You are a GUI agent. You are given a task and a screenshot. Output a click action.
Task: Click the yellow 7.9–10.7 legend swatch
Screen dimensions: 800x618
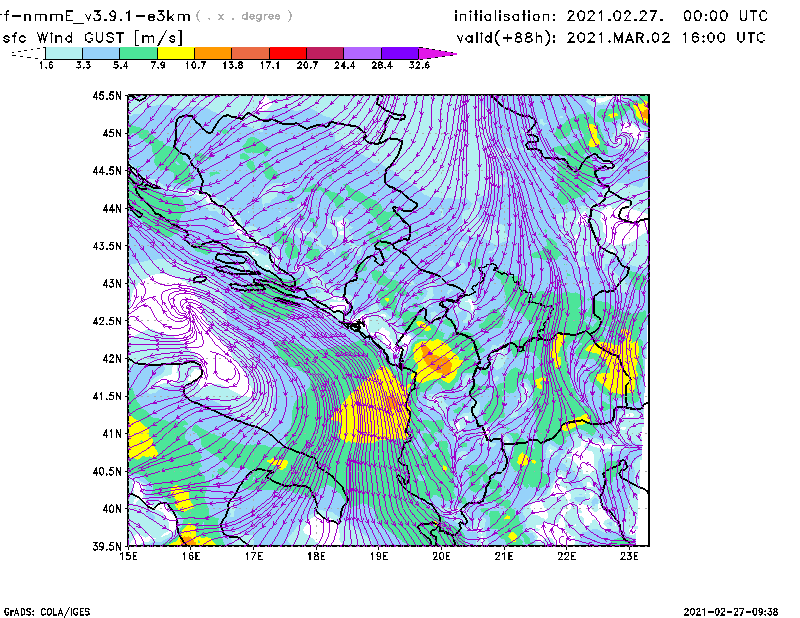[x=176, y=53]
